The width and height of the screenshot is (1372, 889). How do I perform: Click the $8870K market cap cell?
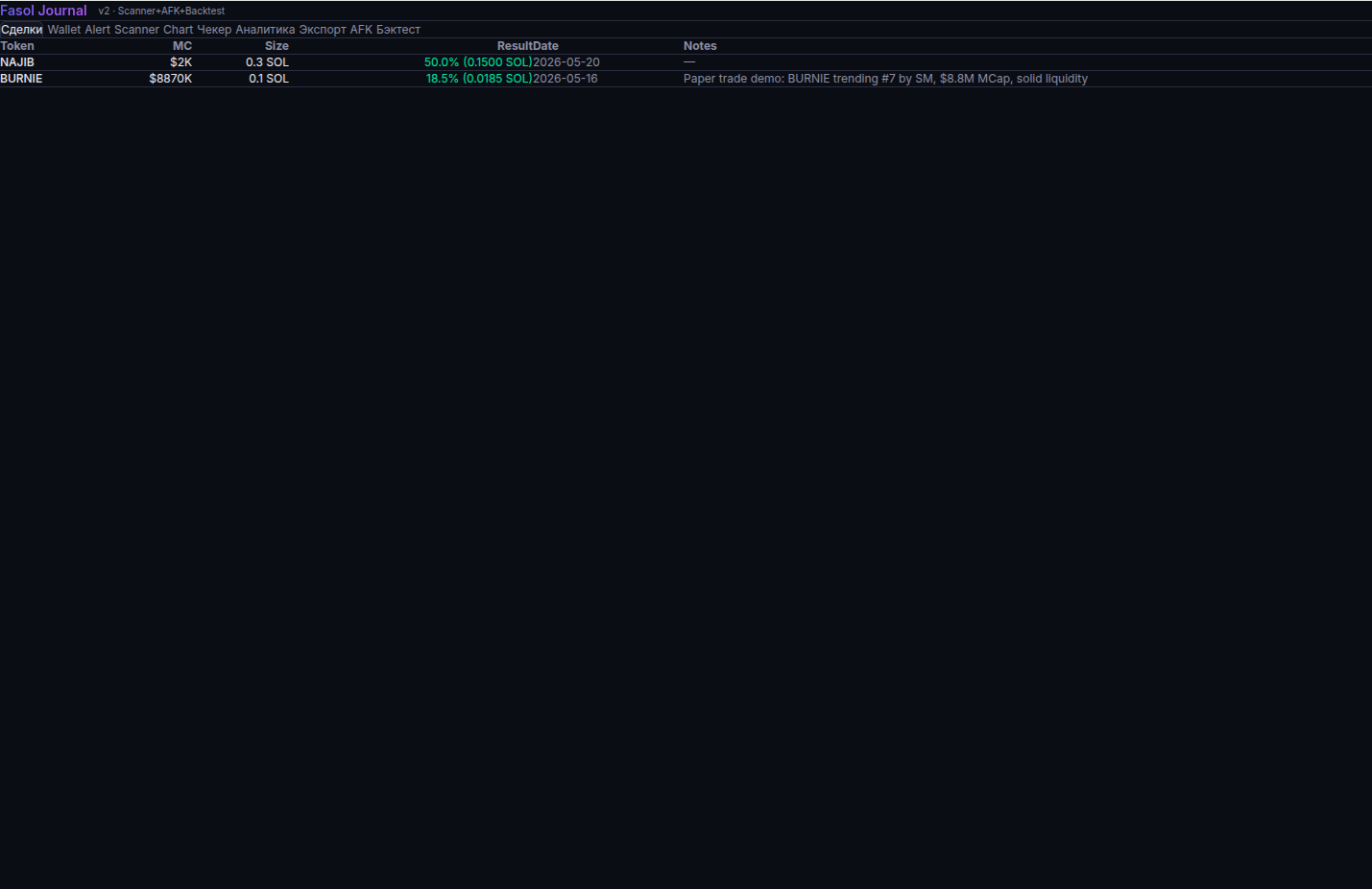[x=171, y=79]
